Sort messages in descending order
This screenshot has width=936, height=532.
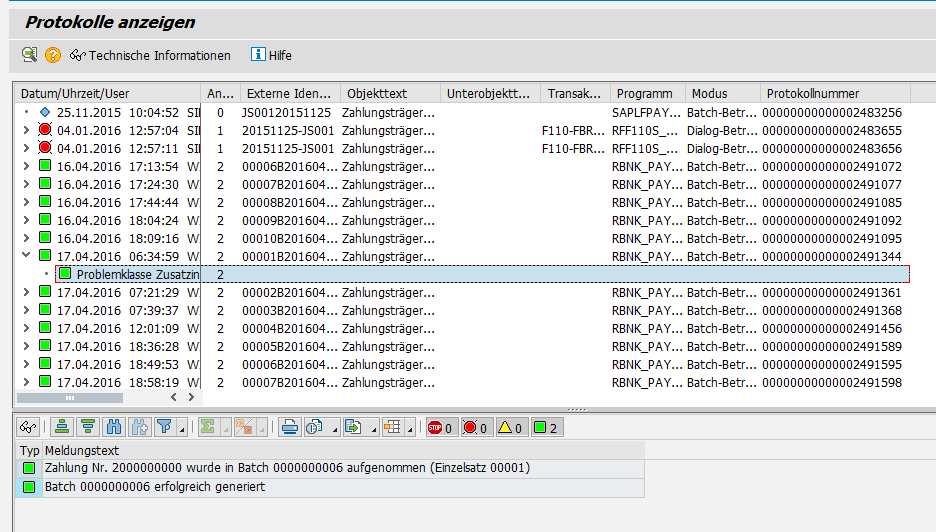[88, 427]
